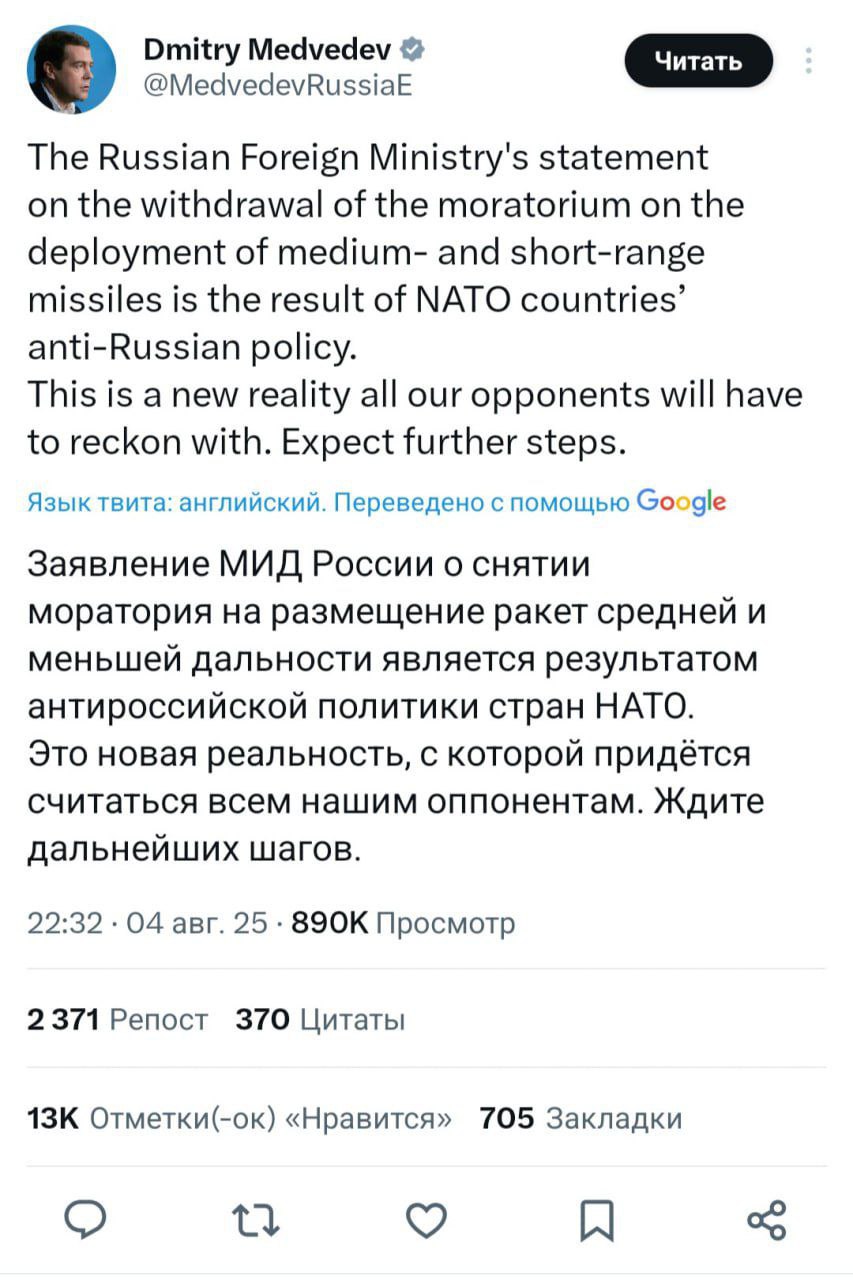This screenshot has width=853, height=1280.
Task: Click the 890K Просмотр view count
Action: (402, 923)
